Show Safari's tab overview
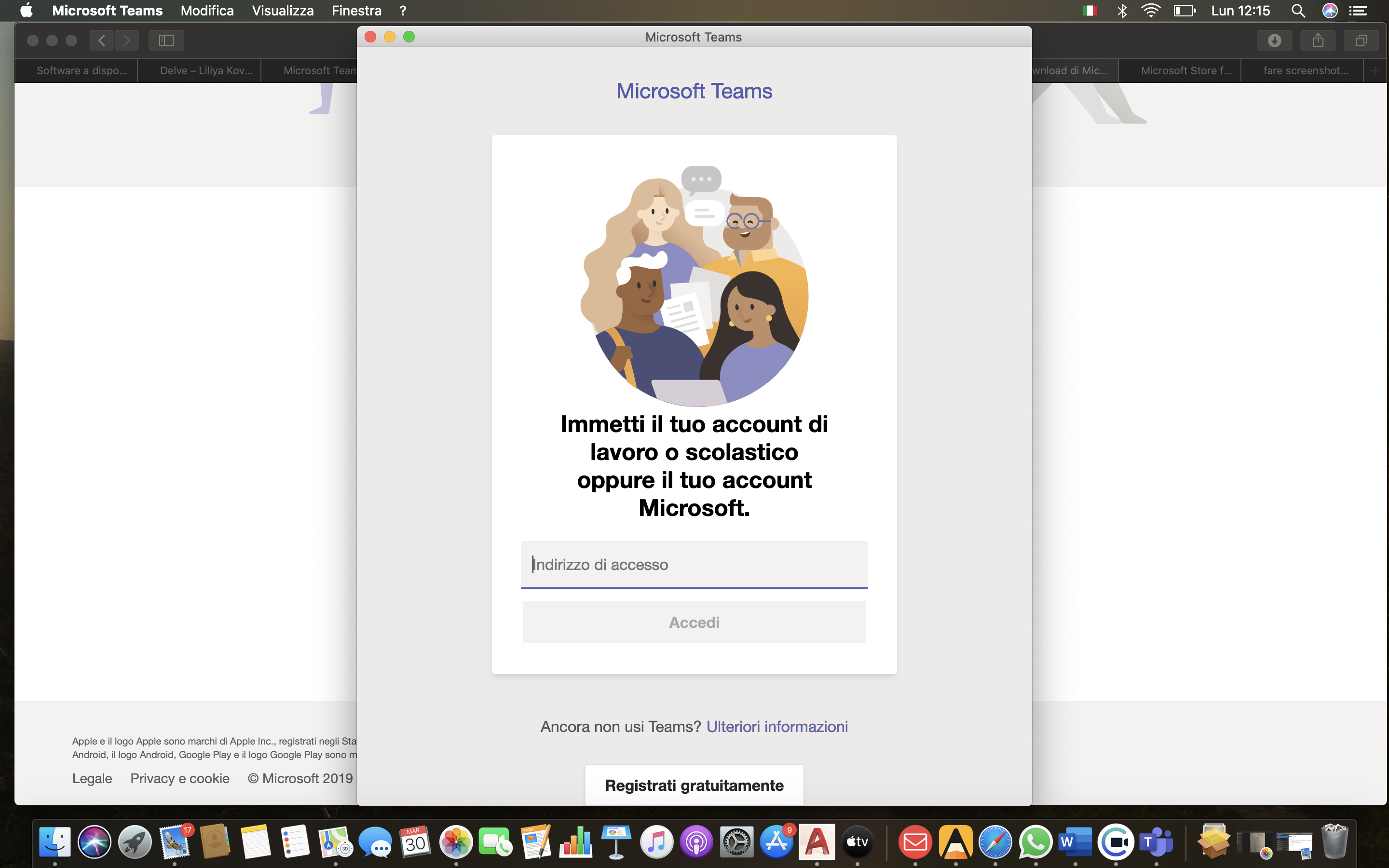Screen dimensions: 1389x868 [x=1361, y=40]
